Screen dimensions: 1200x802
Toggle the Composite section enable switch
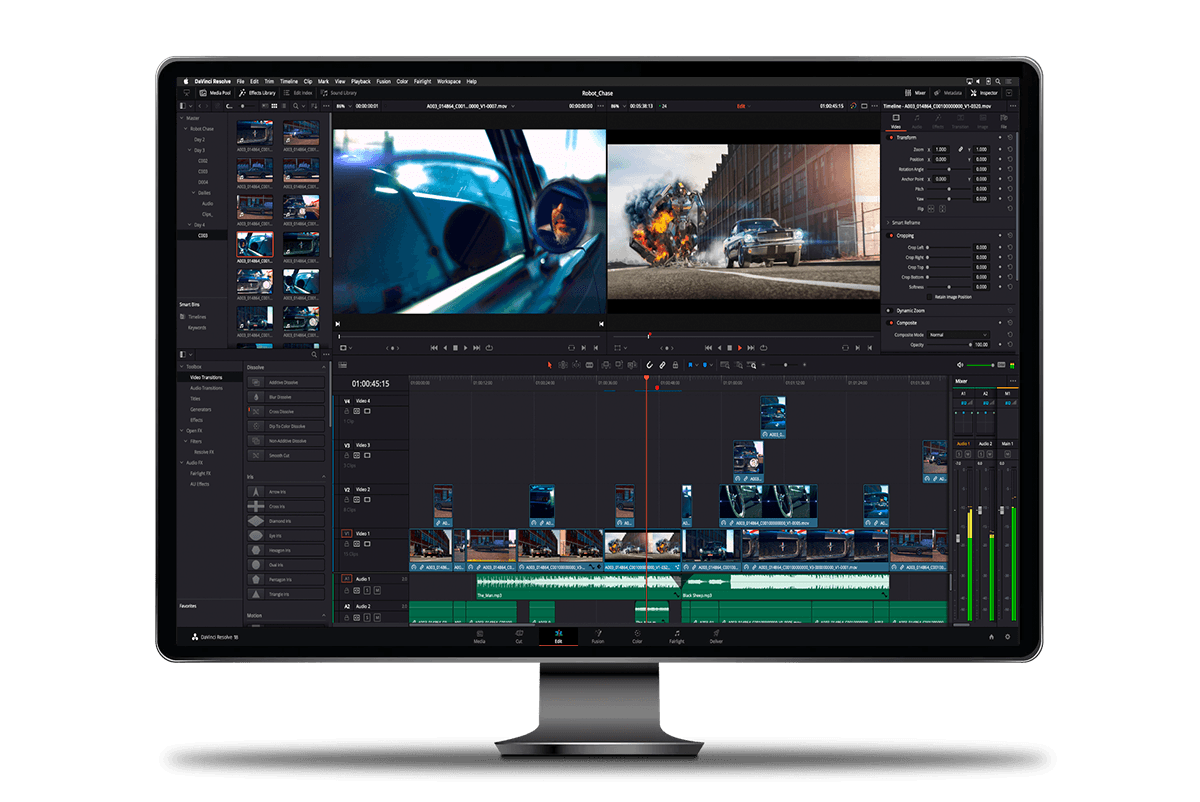(891, 323)
